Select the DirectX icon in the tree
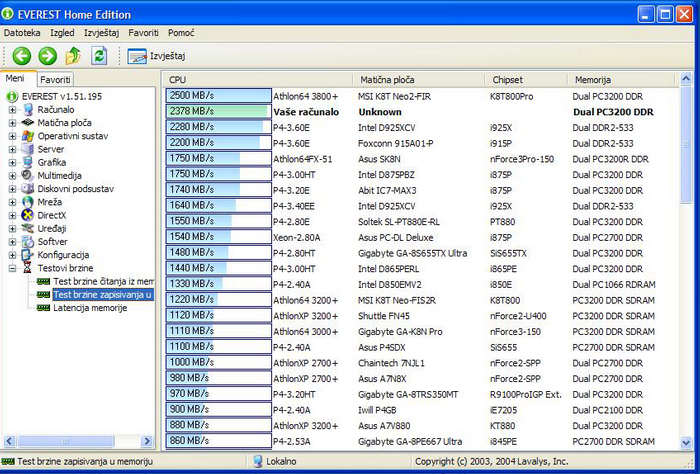The image size is (700, 474). pyautogui.click(x=28, y=215)
